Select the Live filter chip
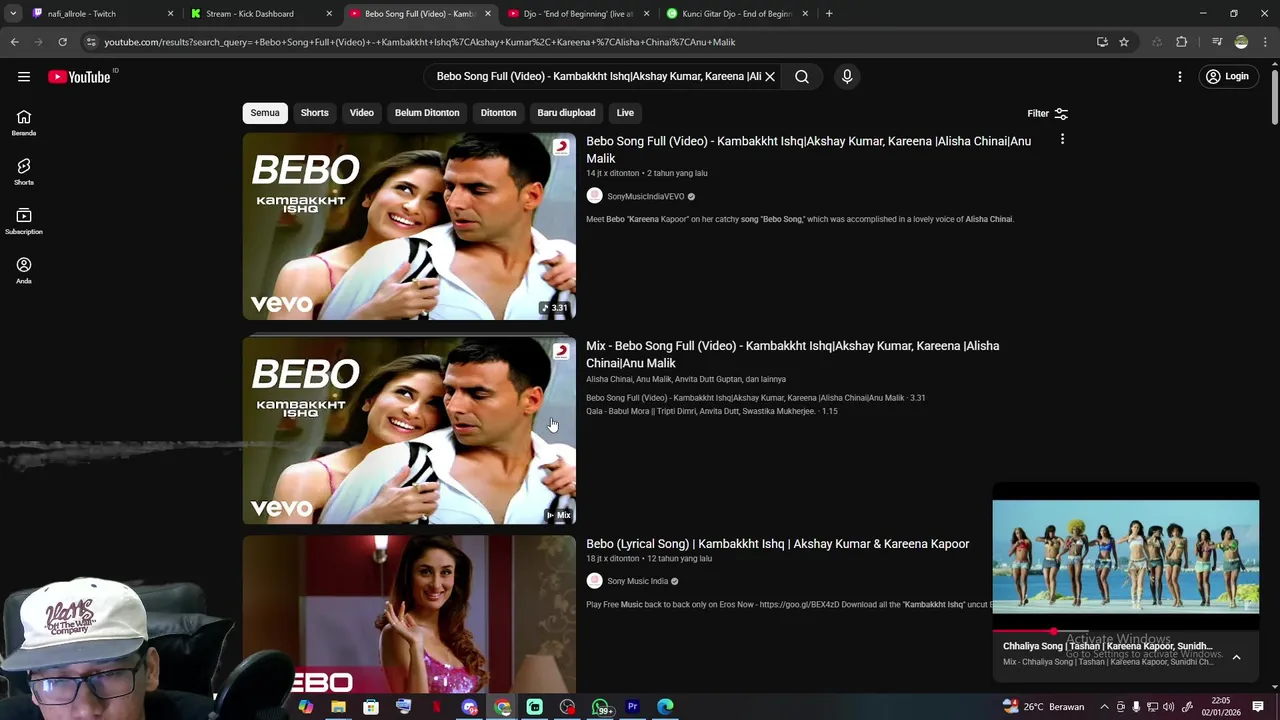Screen dimensions: 1280x720 pyautogui.click(x=625, y=113)
